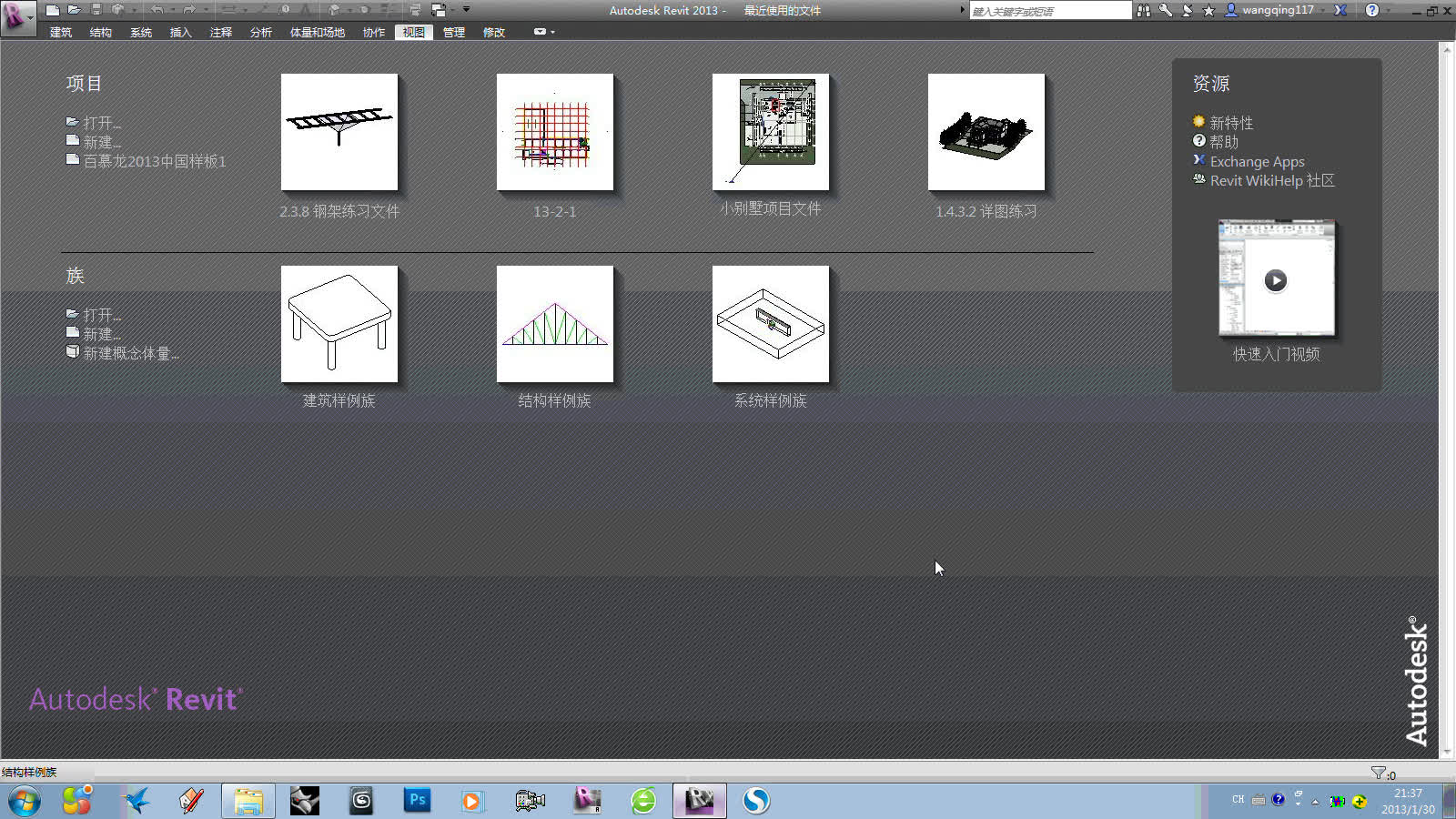The height and width of the screenshot is (819, 1456).
Task: Open Photoshop from the taskbar
Action: 417,801
